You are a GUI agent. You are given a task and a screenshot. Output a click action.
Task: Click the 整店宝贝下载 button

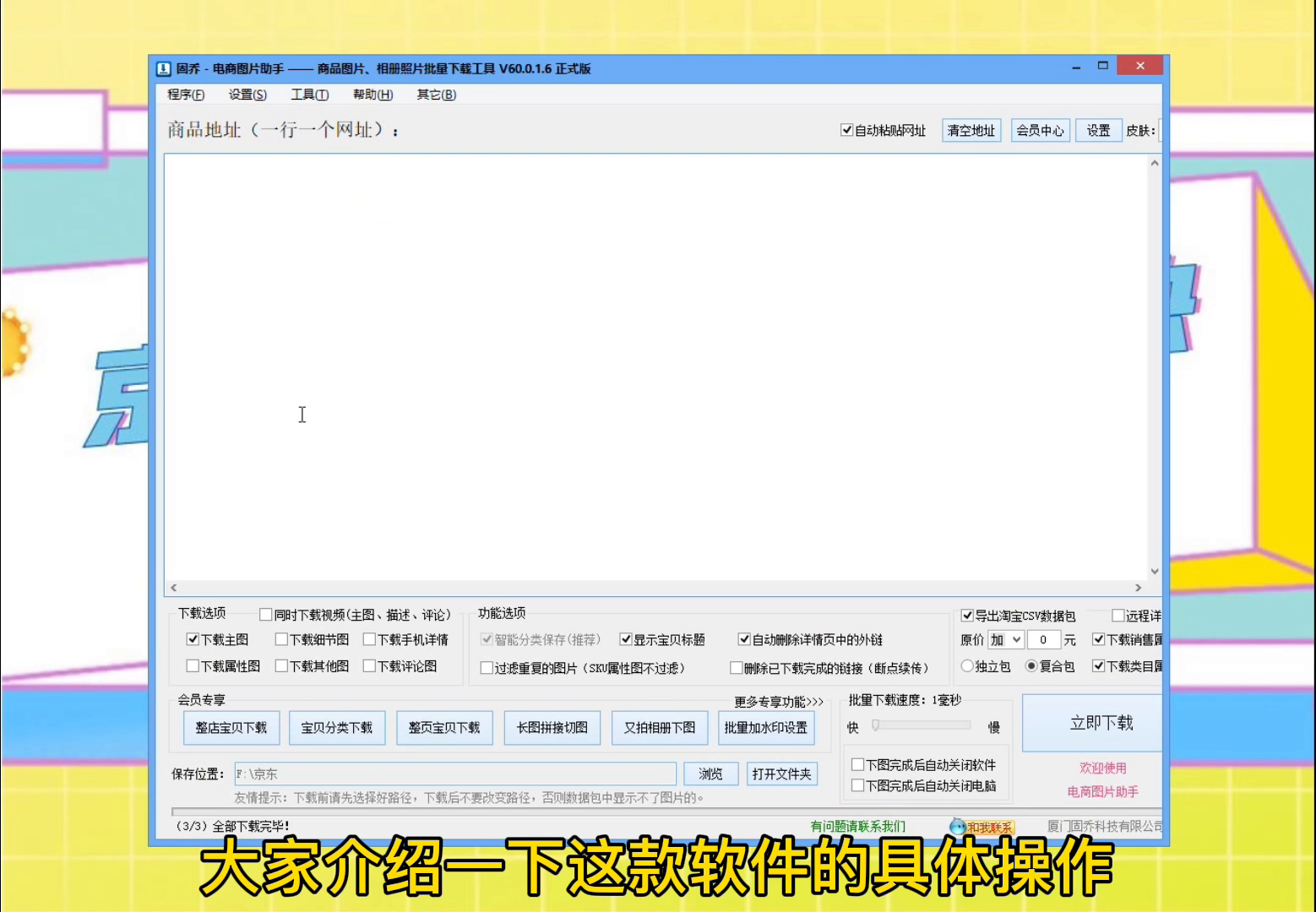(231, 728)
